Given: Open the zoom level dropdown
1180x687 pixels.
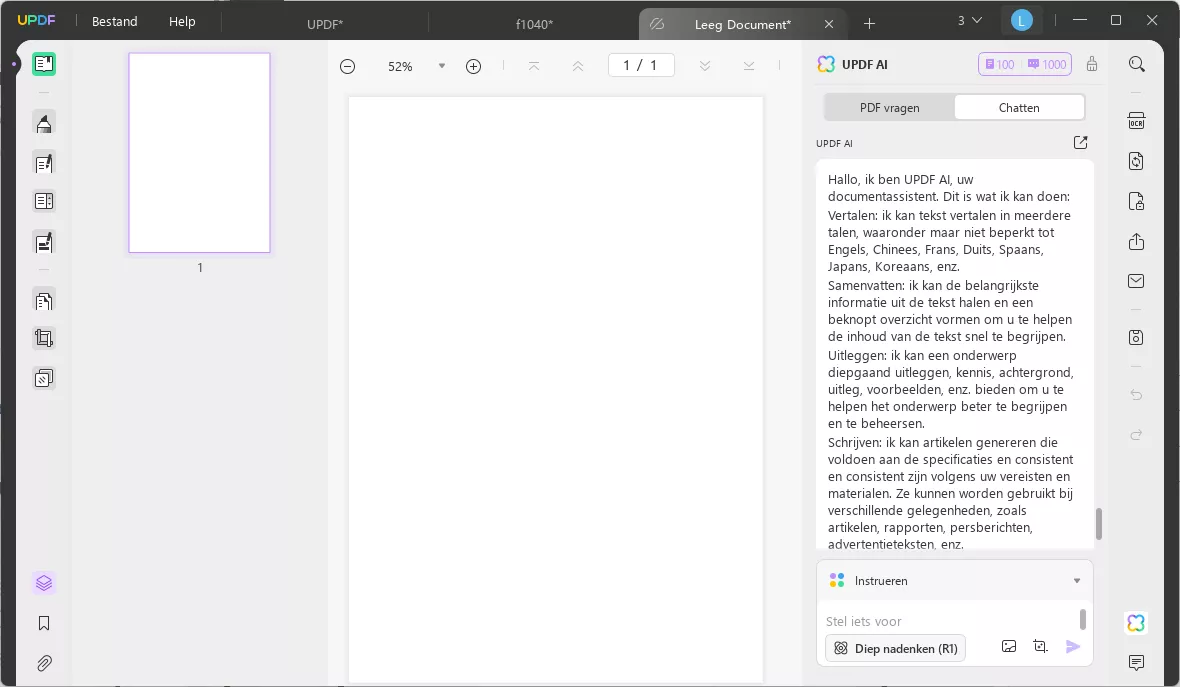Looking at the screenshot, I should click(x=442, y=66).
